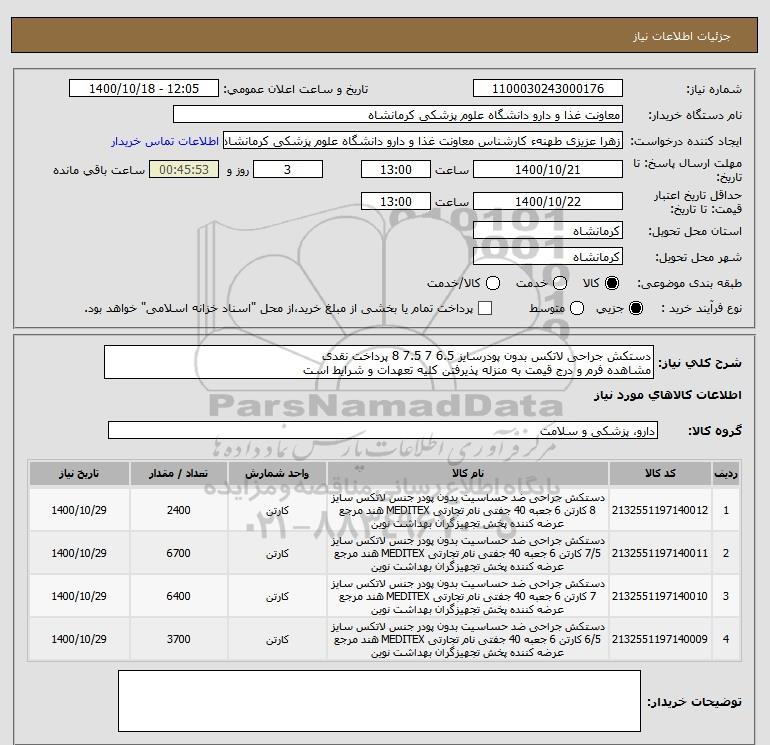Select the کالا/خدمت radio button

493,283
